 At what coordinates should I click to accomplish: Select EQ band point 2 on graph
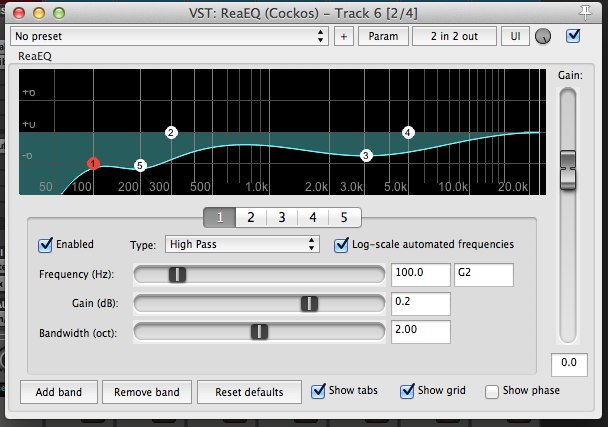click(171, 132)
